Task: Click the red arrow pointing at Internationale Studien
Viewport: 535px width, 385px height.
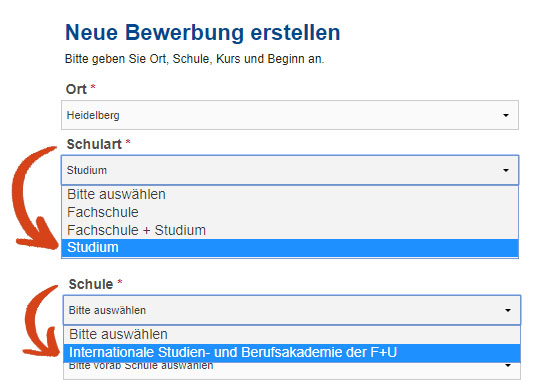Action: coord(42,321)
